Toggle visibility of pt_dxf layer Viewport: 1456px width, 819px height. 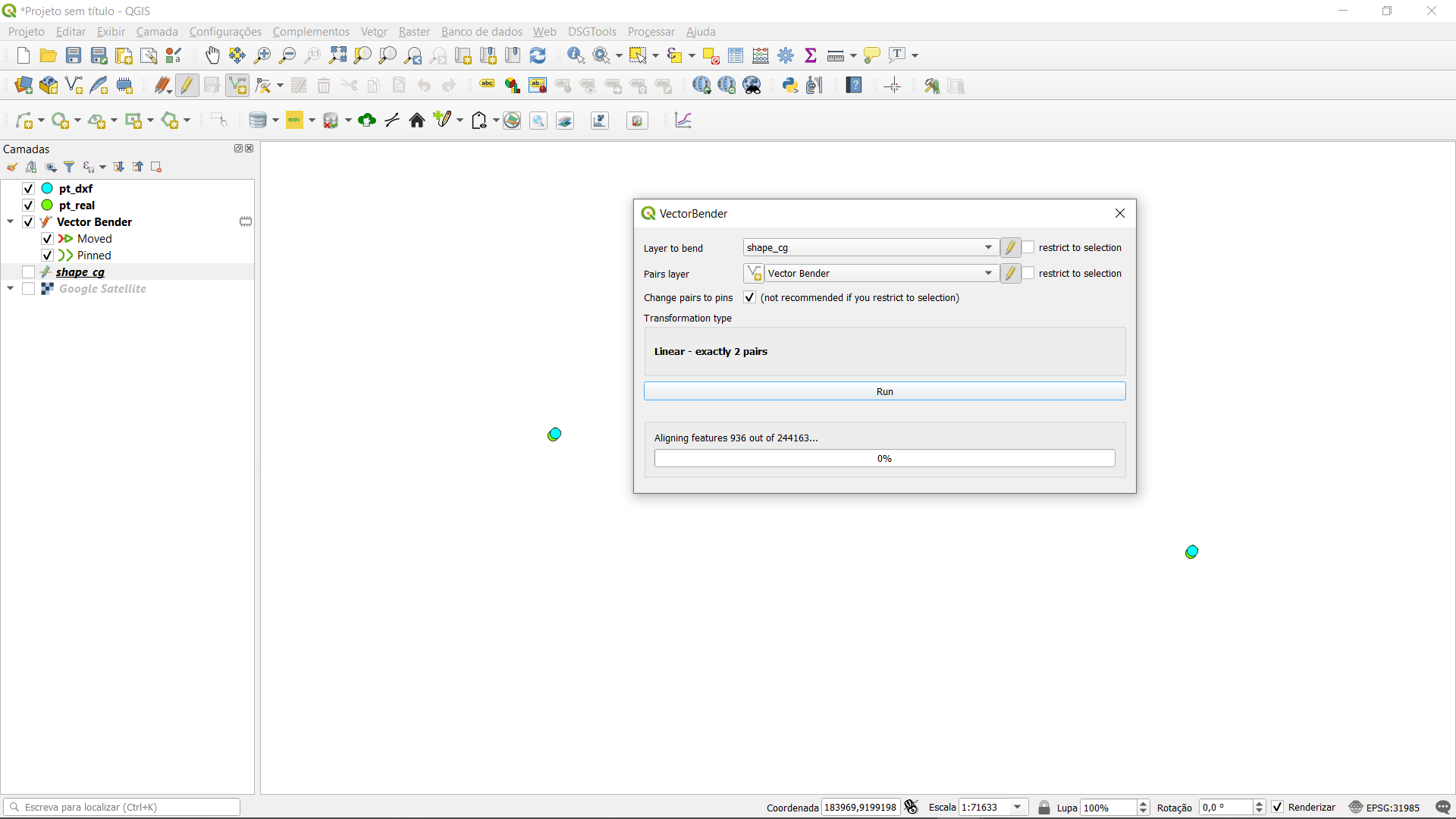(28, 189)
